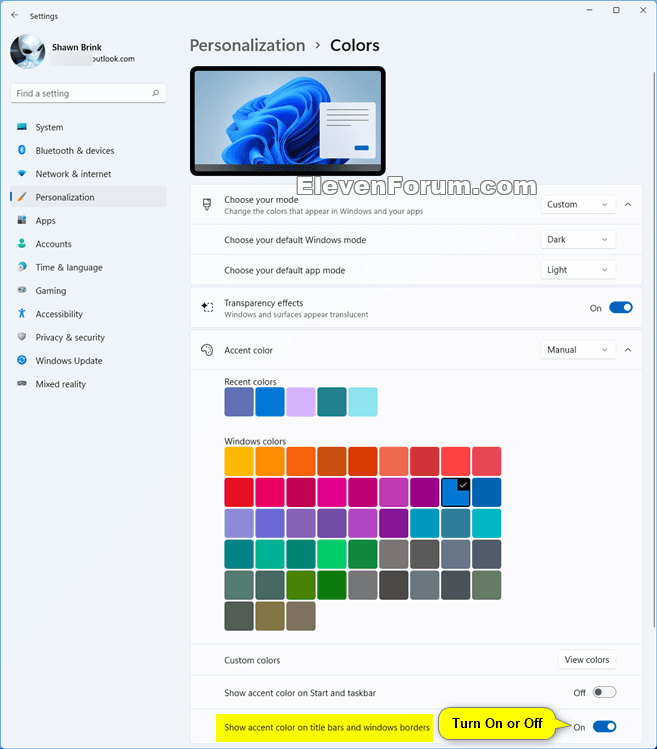Open the default app mode Light dropdown
Image resolution: width=657 pixels, height=749 pixels.
click(x=578, y=270)
